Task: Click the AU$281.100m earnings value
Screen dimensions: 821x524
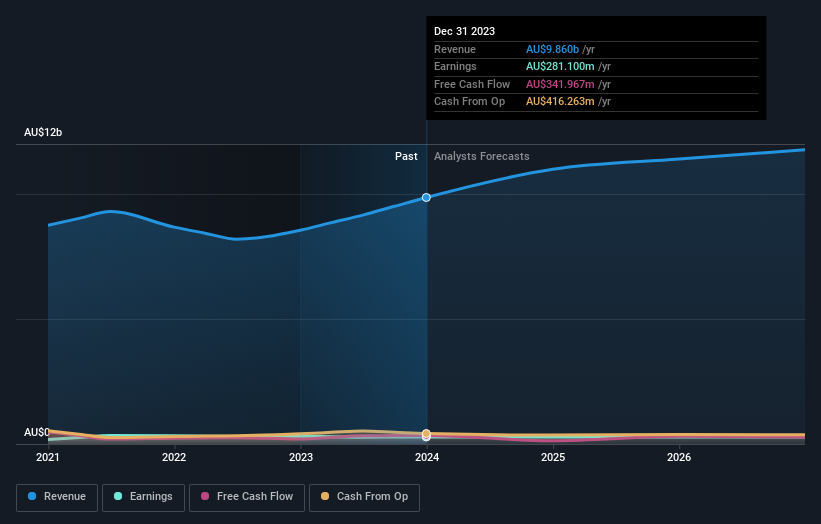Action: tap(560, 66)
